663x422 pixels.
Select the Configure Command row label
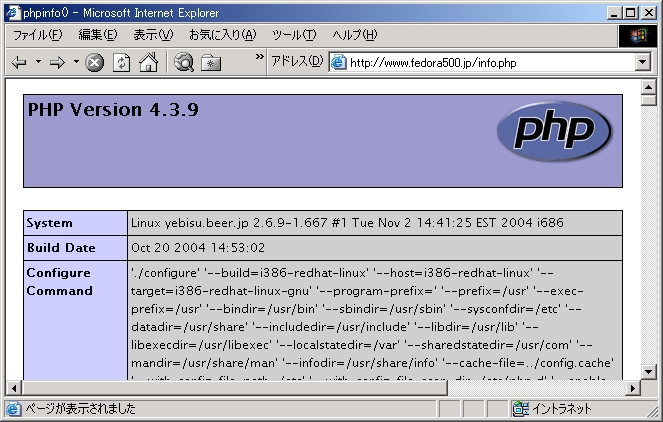(59, 282)
